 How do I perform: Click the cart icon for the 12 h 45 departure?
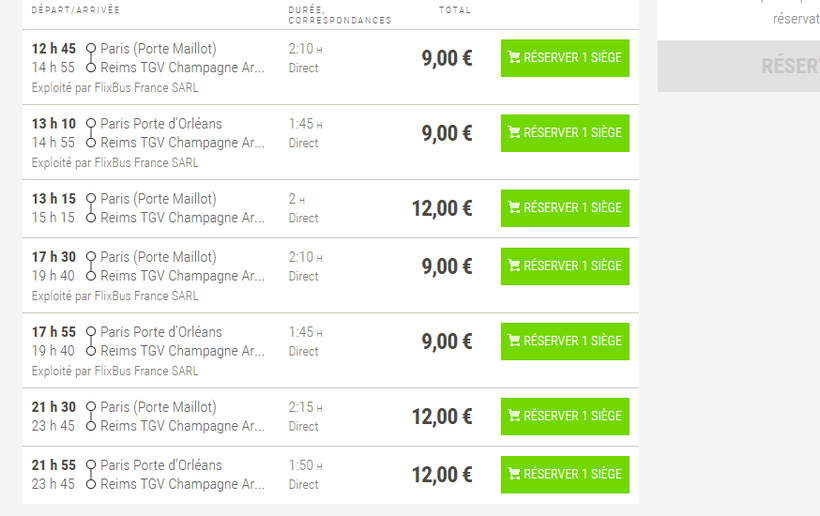pyautogui.click(x=514, y=58)
